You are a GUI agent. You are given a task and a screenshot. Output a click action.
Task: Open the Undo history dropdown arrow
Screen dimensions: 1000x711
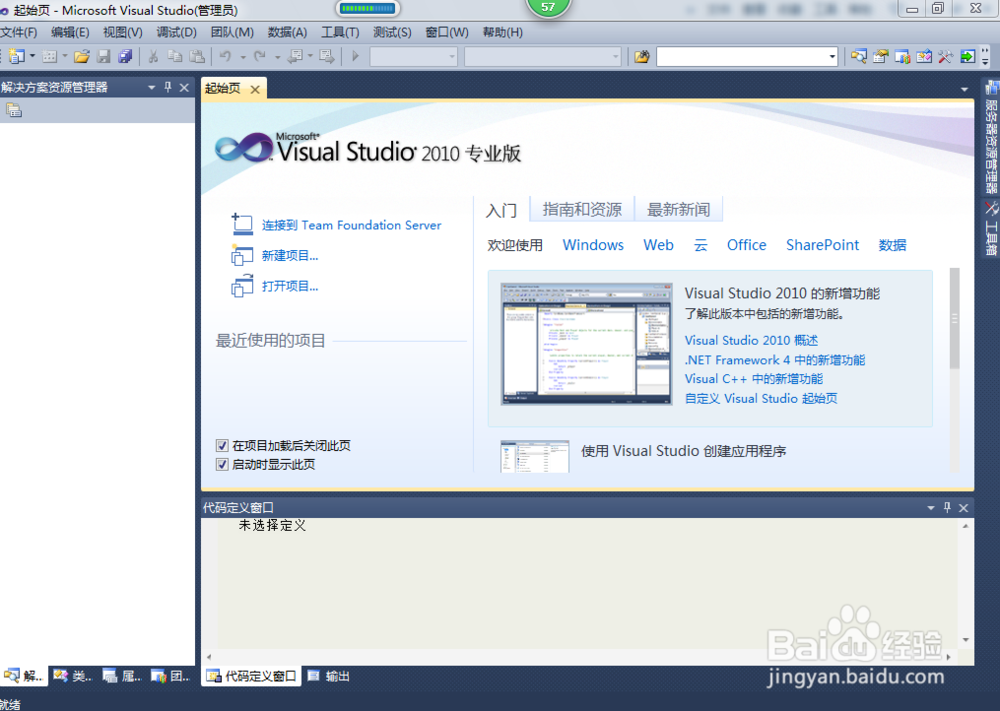coord(243,57)
